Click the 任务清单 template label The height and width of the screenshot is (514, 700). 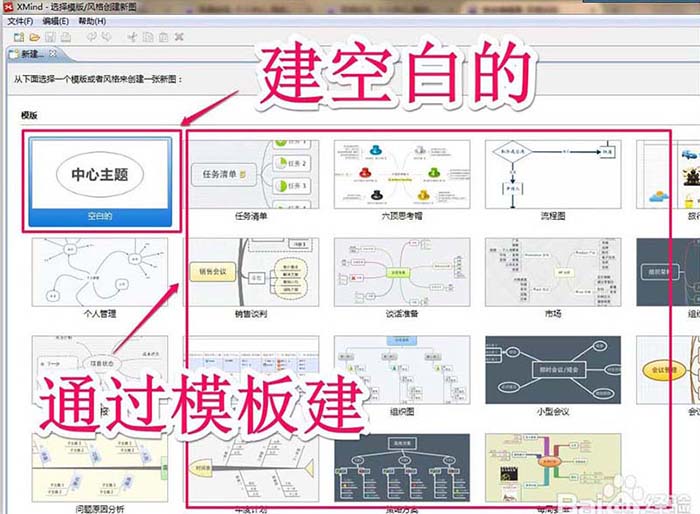point(251,217)
